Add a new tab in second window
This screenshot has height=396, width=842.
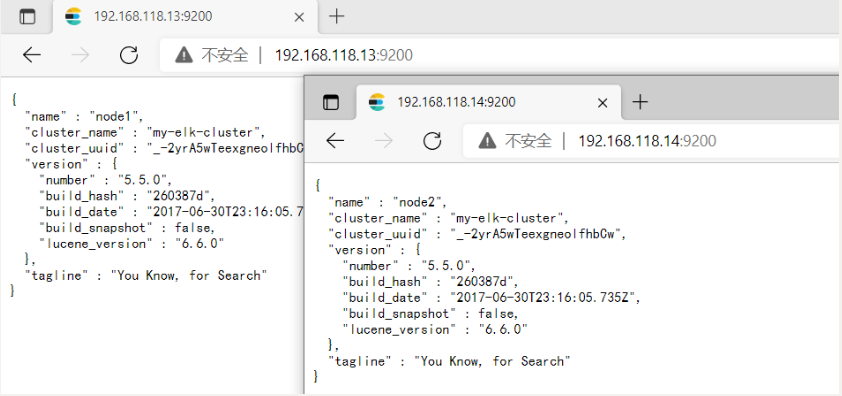pyautogui.click(x=640, y=102)
